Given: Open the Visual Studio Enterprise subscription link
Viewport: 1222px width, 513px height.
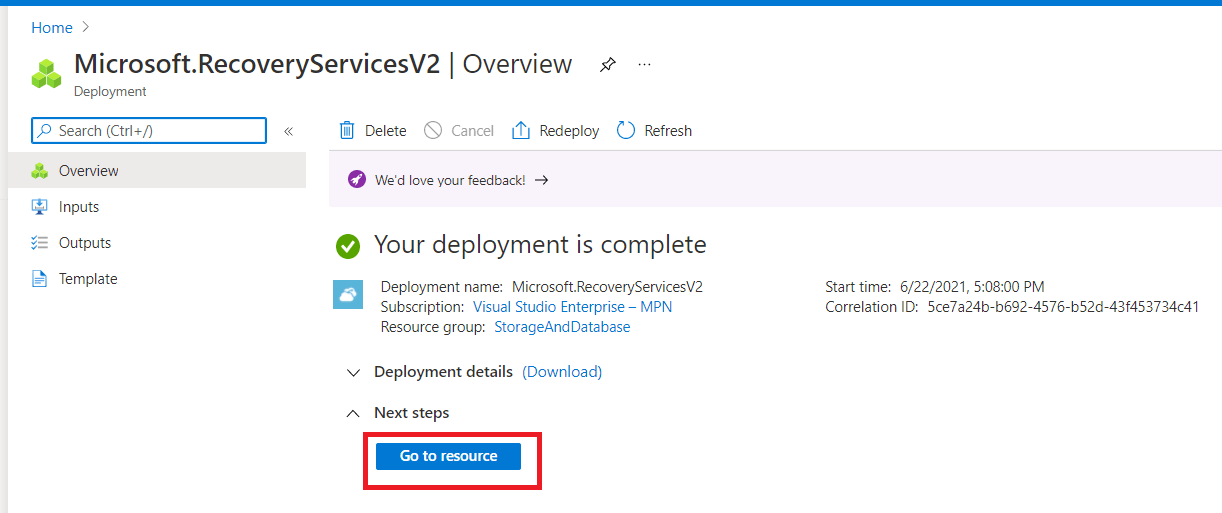Looking at the screenshot, I should pyautogui.click(x=572, y=307).
